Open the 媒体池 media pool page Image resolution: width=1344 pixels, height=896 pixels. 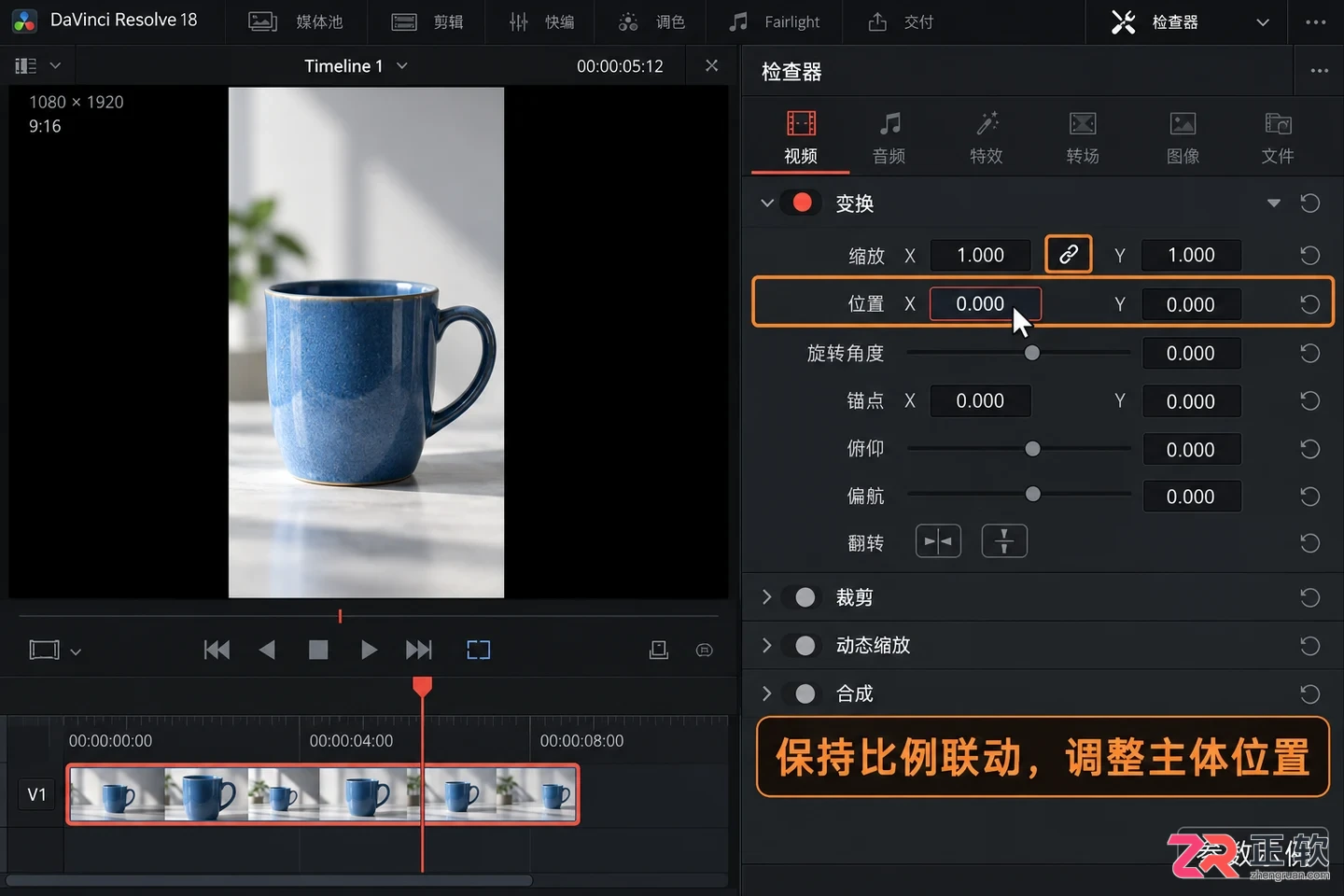tap(296, 21)
